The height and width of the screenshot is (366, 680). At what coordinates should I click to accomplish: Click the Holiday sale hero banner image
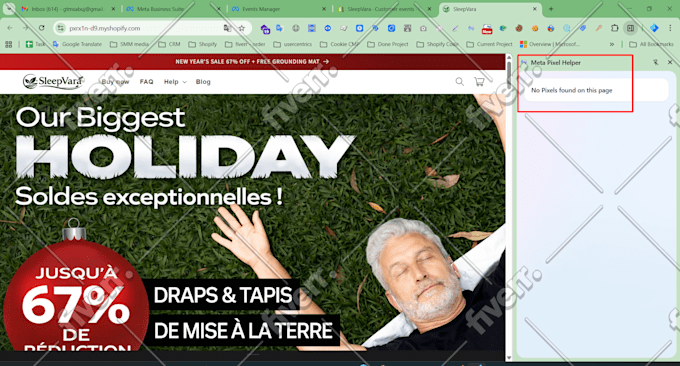click(x=252, y=222)
